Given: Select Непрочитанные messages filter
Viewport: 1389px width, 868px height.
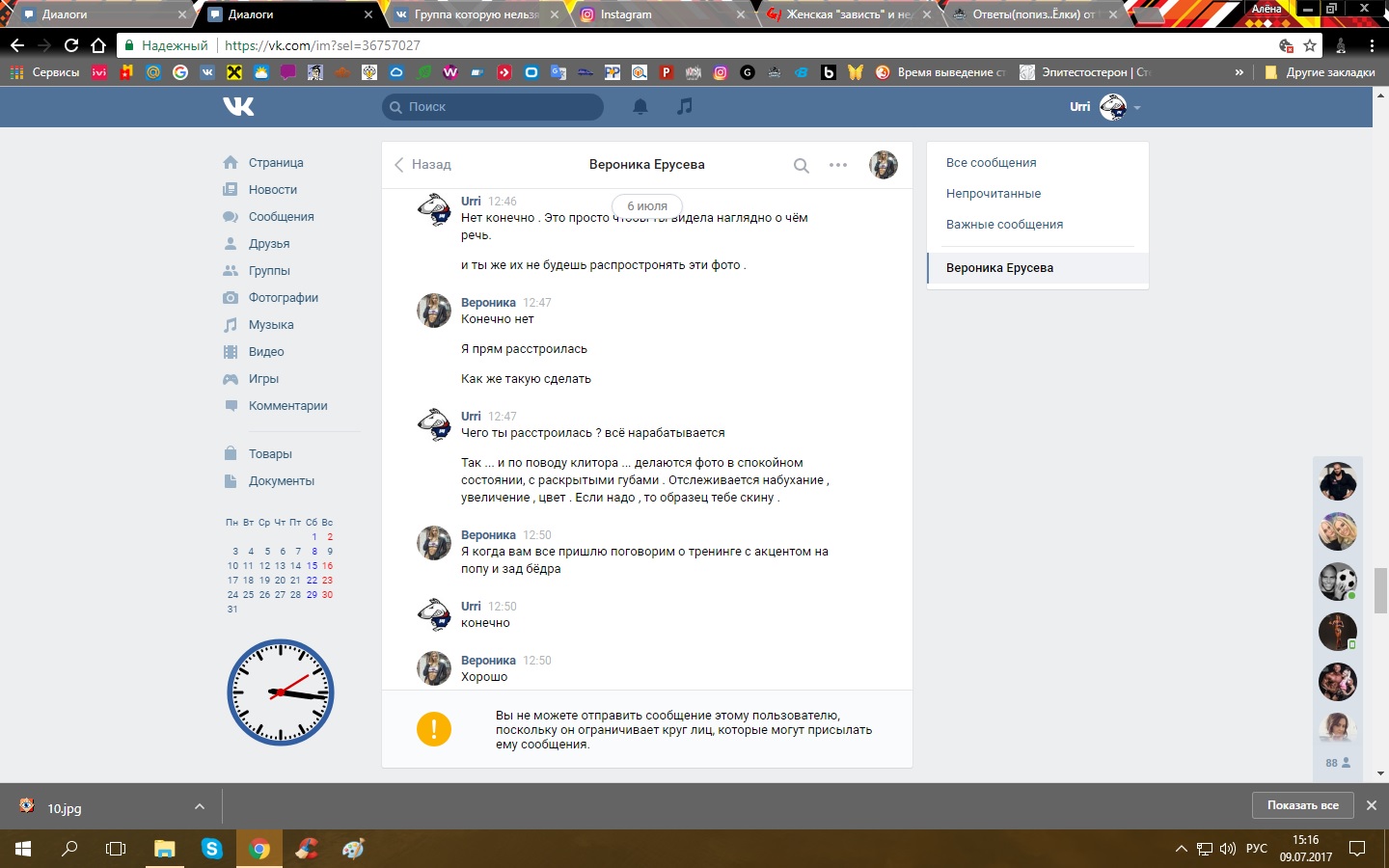Looking at the screenshot, I should coord(994,194).
